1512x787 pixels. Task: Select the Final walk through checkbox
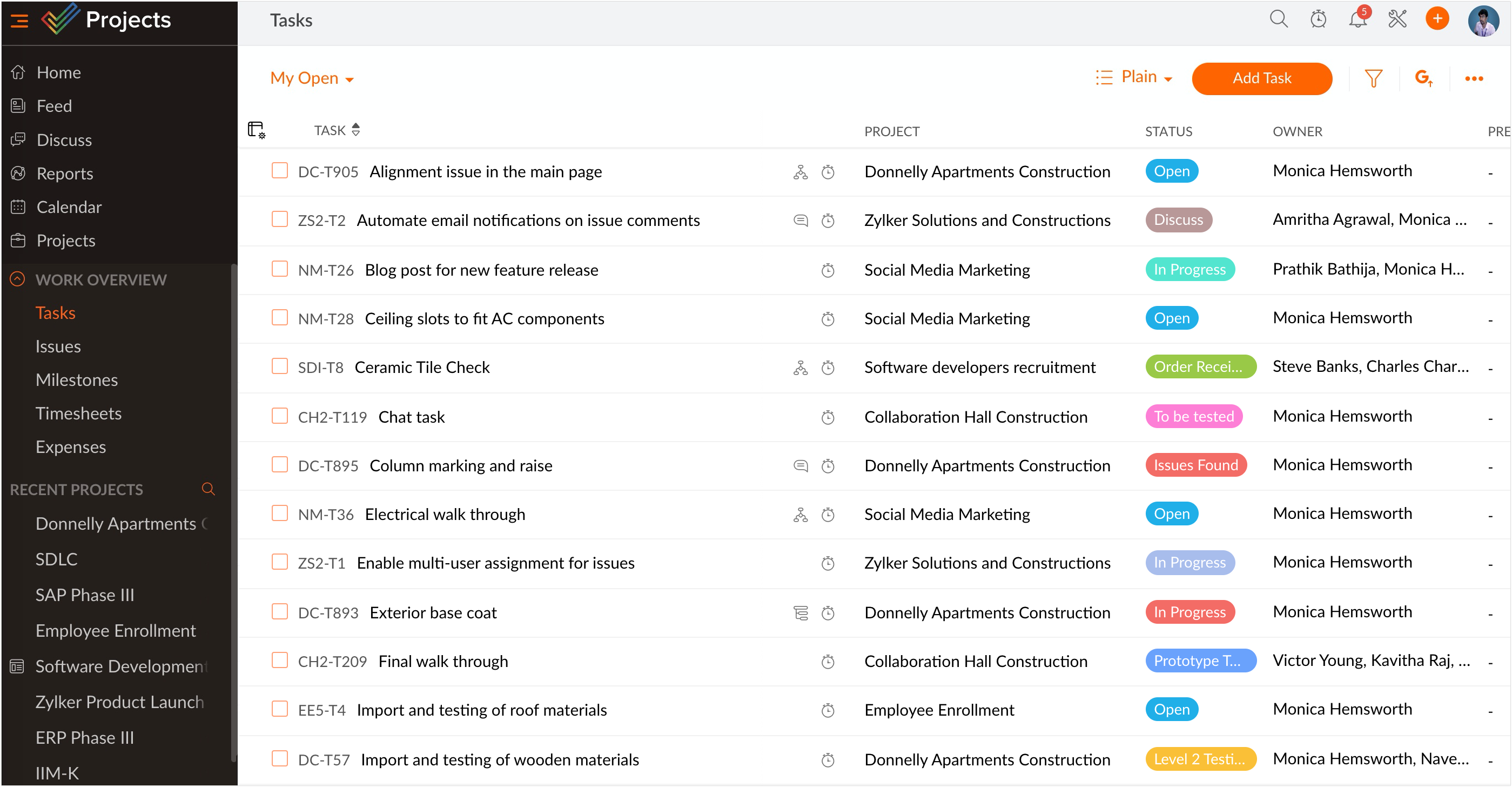tap(279, 660)
